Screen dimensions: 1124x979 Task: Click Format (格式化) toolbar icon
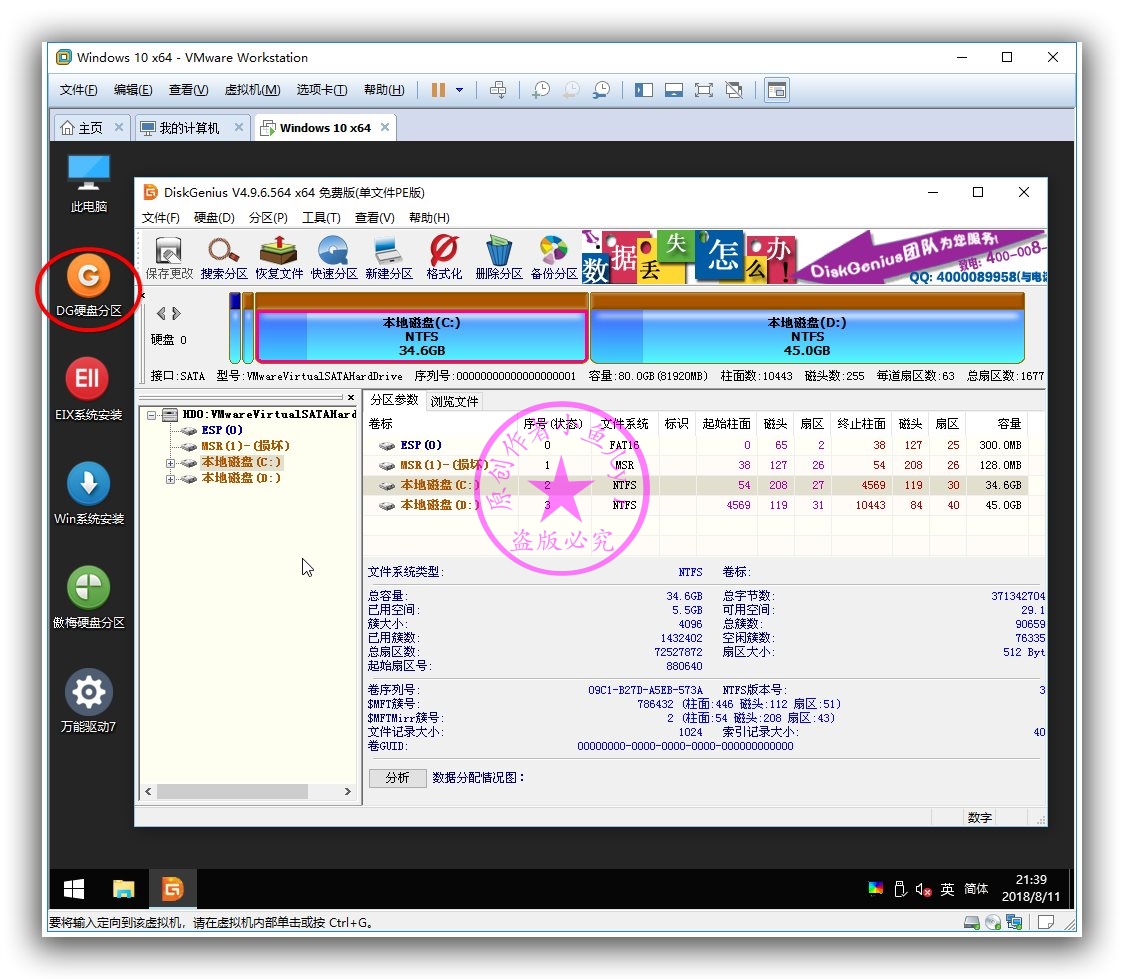[444, 258]
